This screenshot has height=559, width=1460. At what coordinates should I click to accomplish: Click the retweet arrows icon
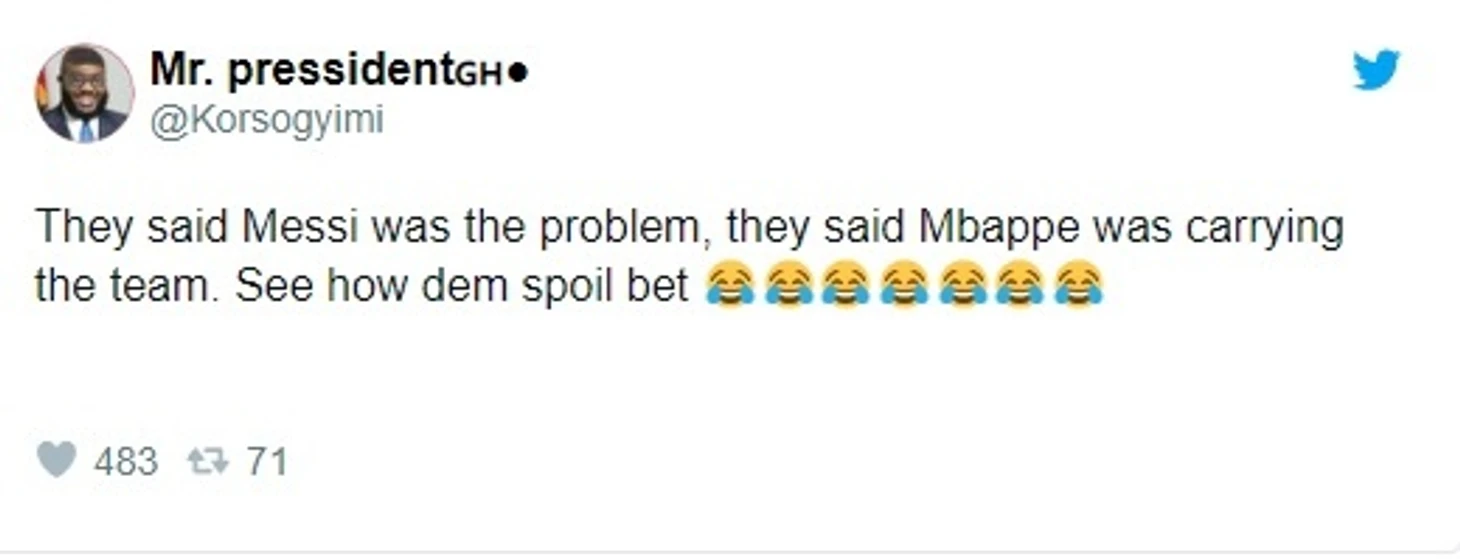click(208, 461)
